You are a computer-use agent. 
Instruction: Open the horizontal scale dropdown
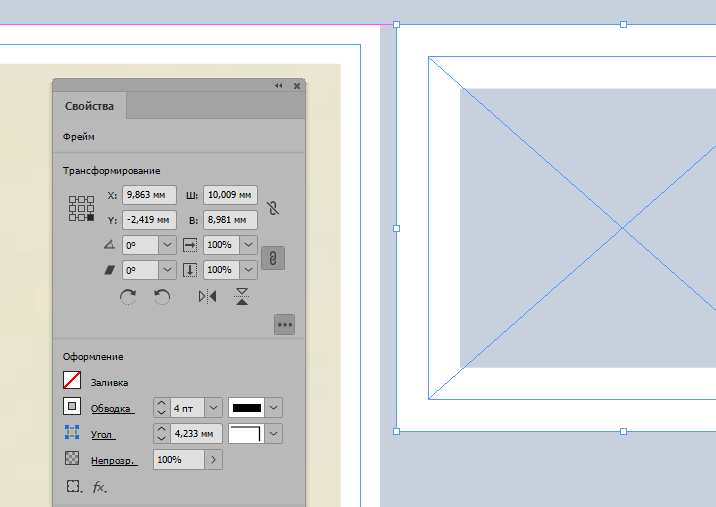(x=248, y=245)
